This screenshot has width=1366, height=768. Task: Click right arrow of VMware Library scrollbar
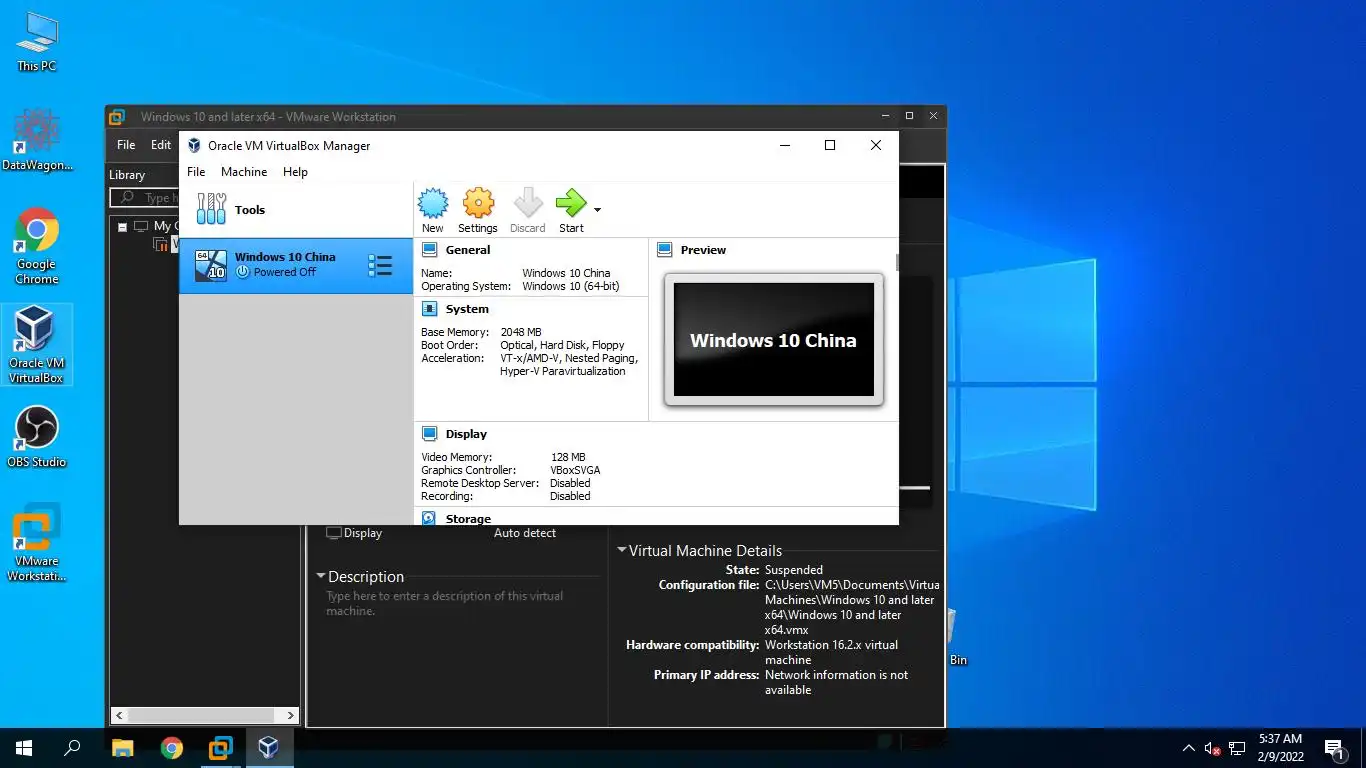point(291,715)
